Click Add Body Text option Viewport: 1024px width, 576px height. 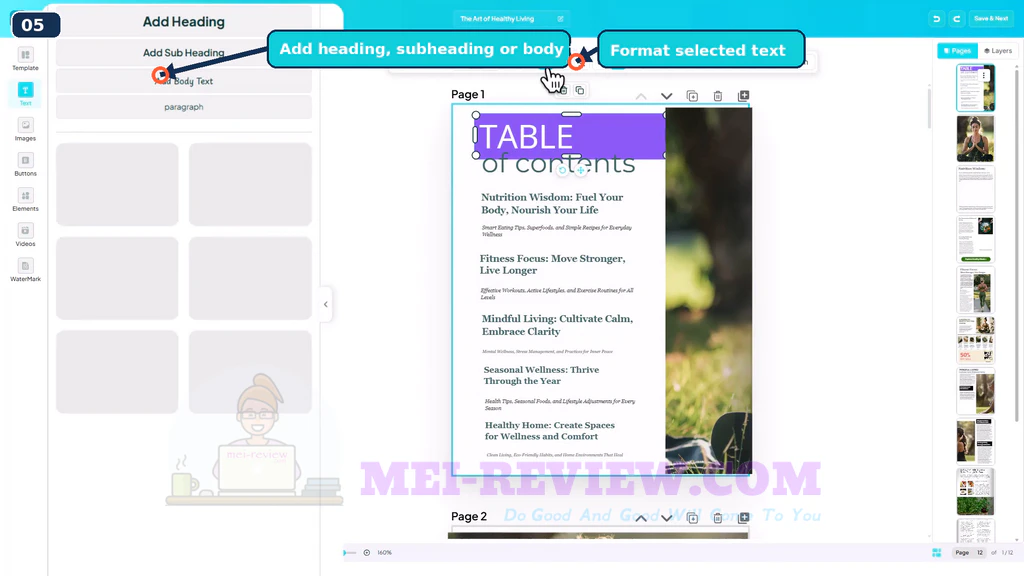tap(184, 81)
